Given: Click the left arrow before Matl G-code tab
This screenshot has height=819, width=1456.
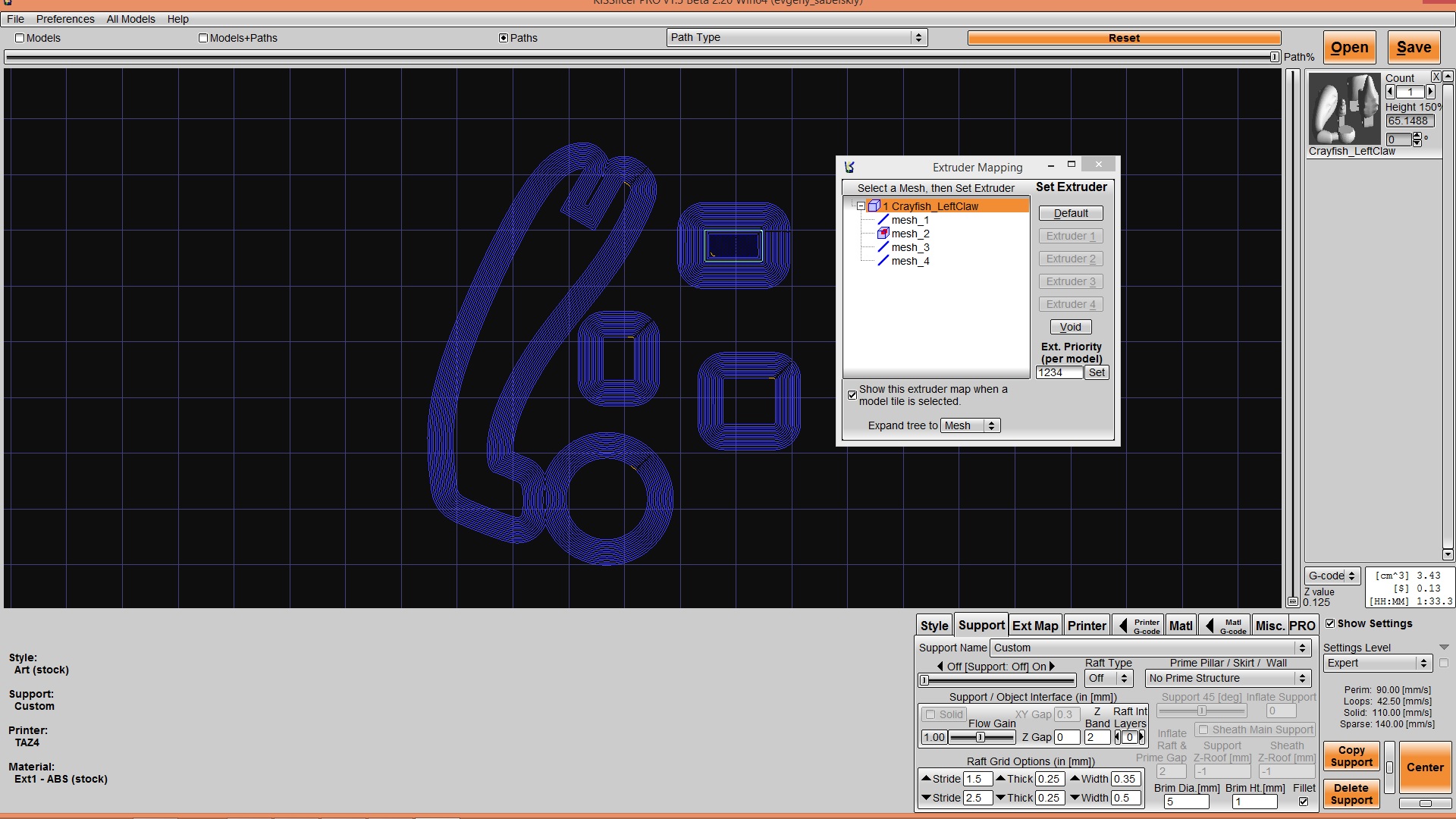Looking at the screenshot, I should click(1210, 626).
